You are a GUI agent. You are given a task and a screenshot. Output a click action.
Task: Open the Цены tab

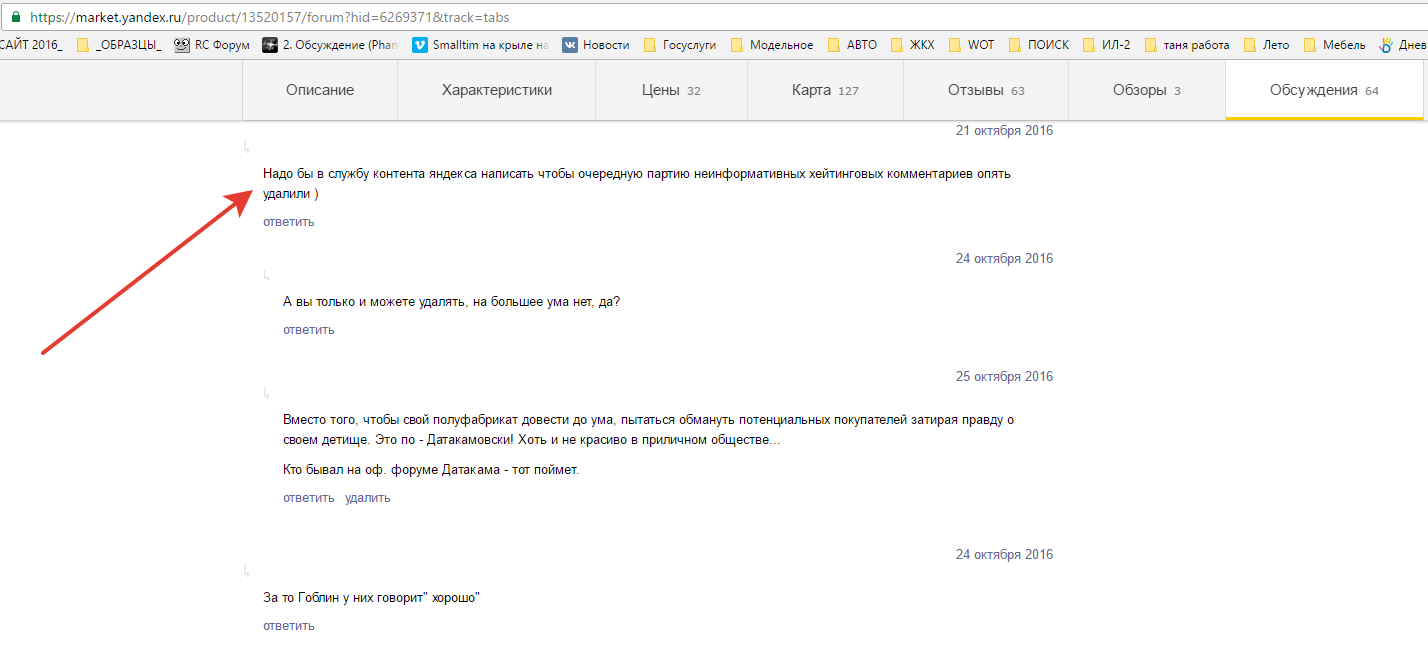pyautogui.click(x=671, y=90)
